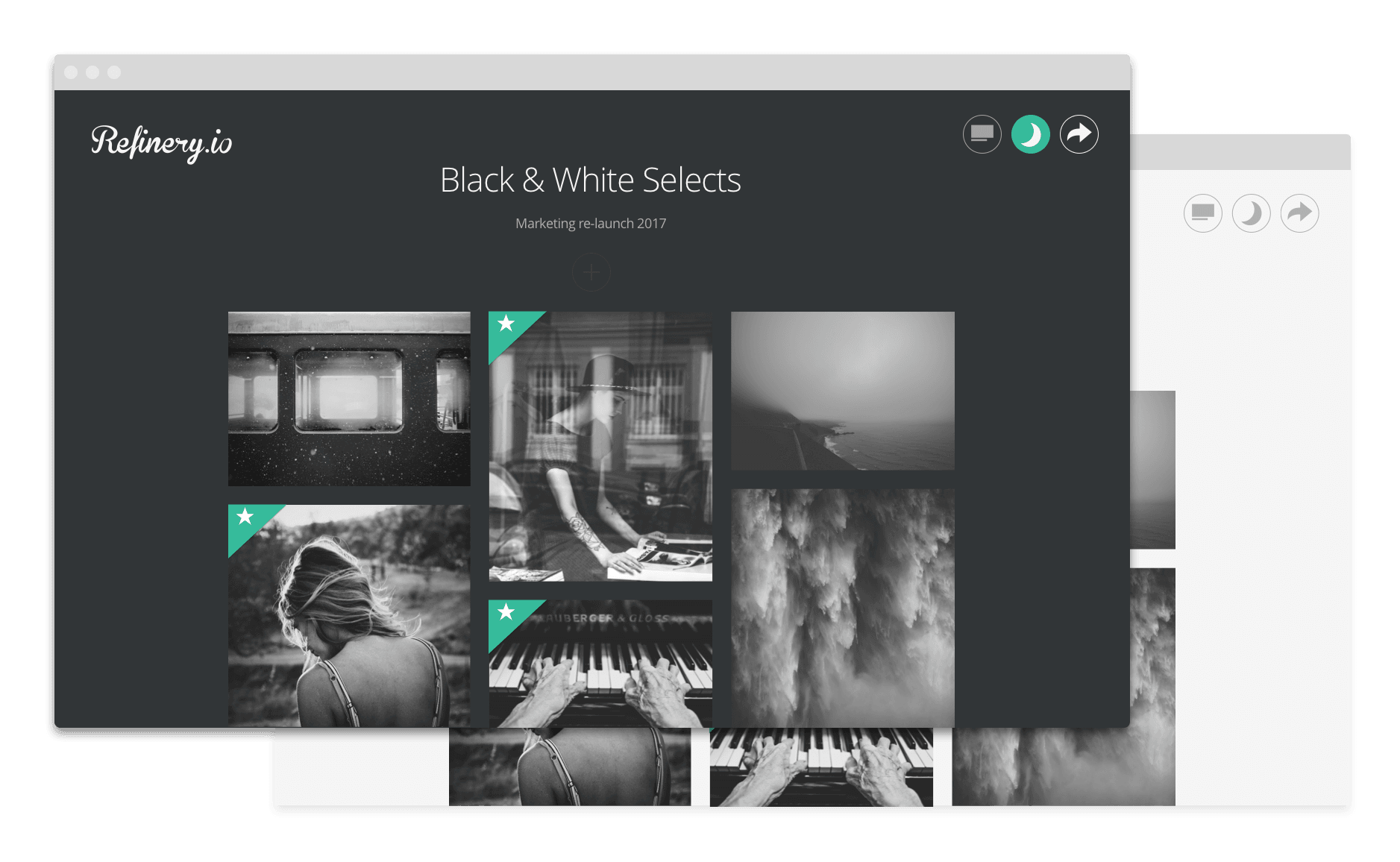Screen dimensions: 1400x862
Task: Toggle dark mode with the green moon icon
Action: pos(1030,134)
